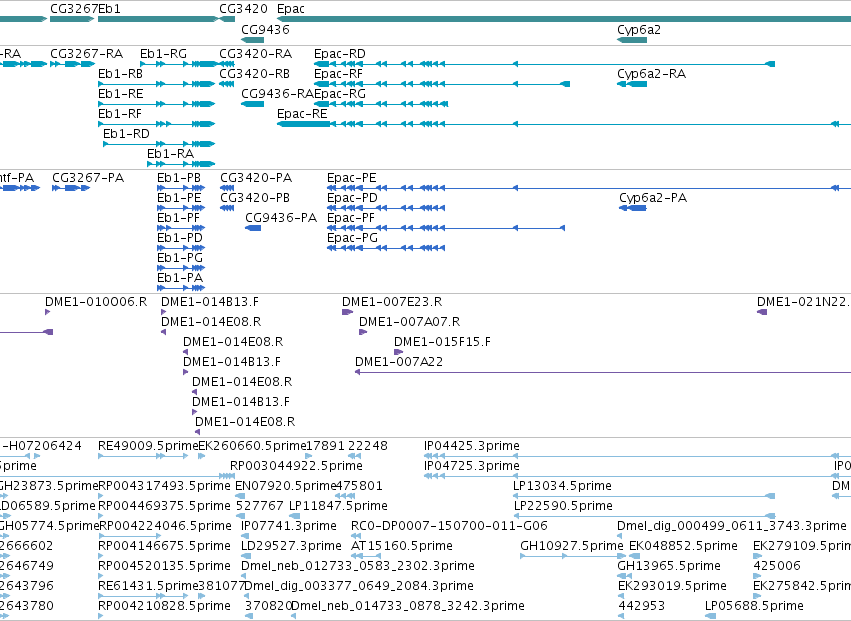Select the CG9436-RA transcript
Viewport: 851px width, 621px height.
point(252,104)
